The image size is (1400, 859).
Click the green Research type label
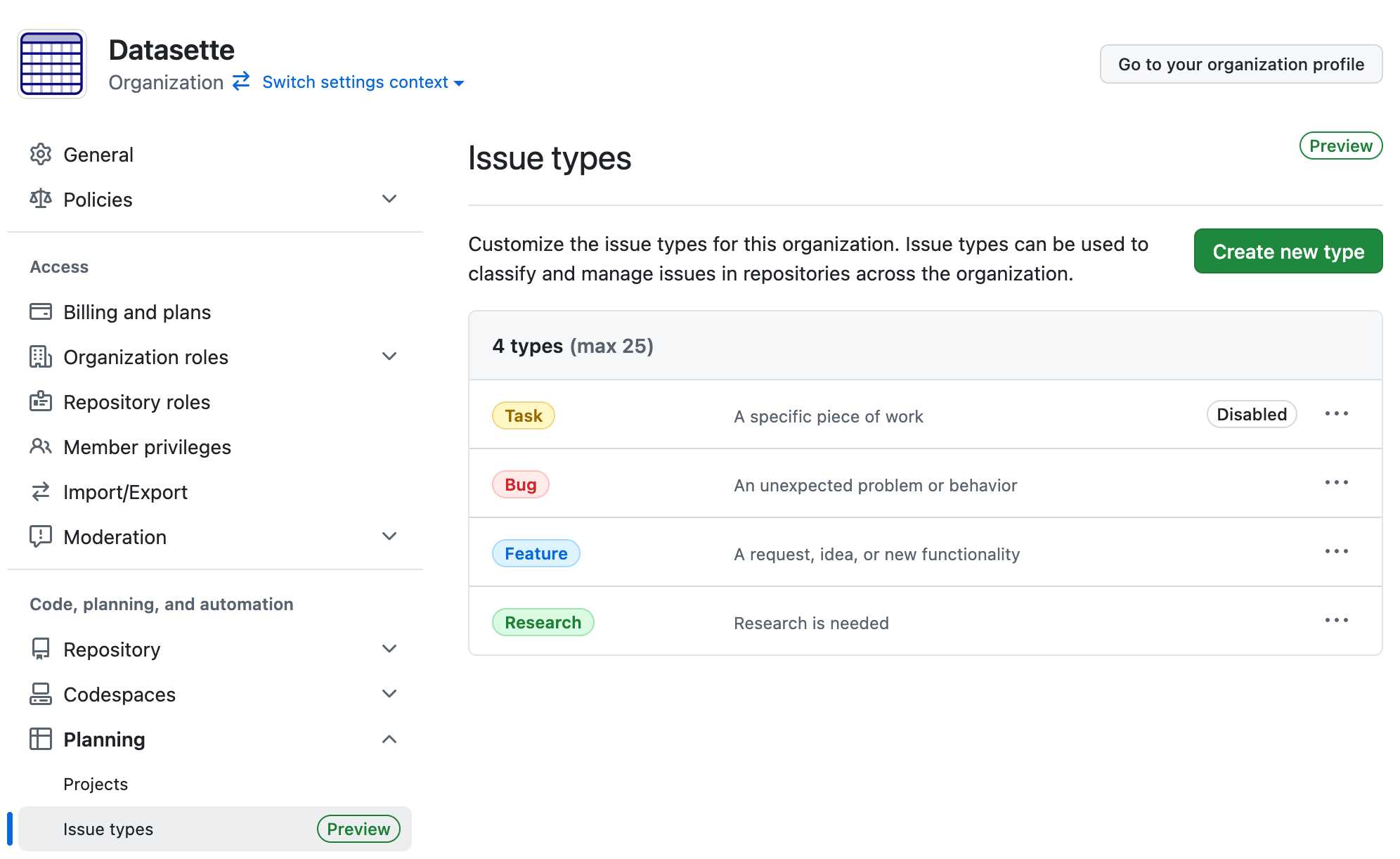click(543, 622)
